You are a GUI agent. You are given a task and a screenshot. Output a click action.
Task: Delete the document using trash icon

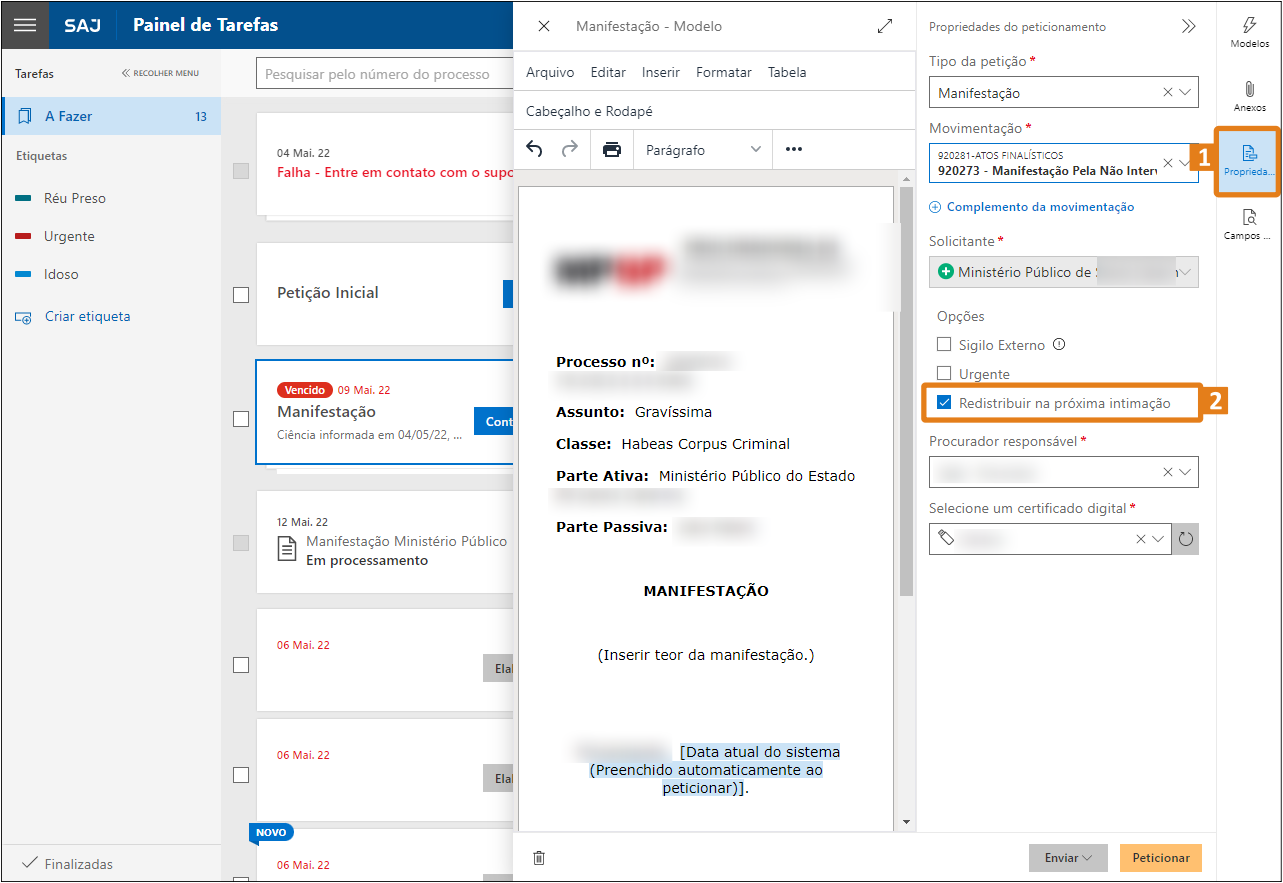pyautogui.click(x=539, y=858)
